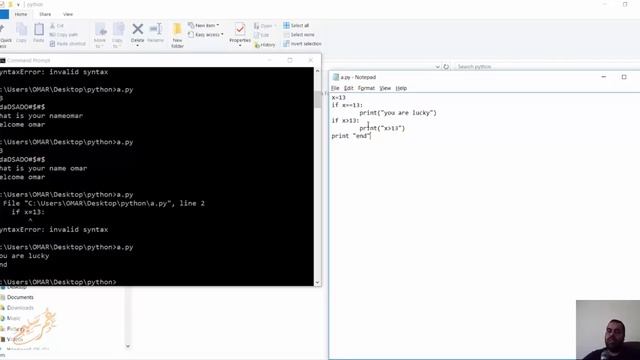Click Command Prompt scrollbar down arrow
Screen dimensions: 640x360
(318, 282)
